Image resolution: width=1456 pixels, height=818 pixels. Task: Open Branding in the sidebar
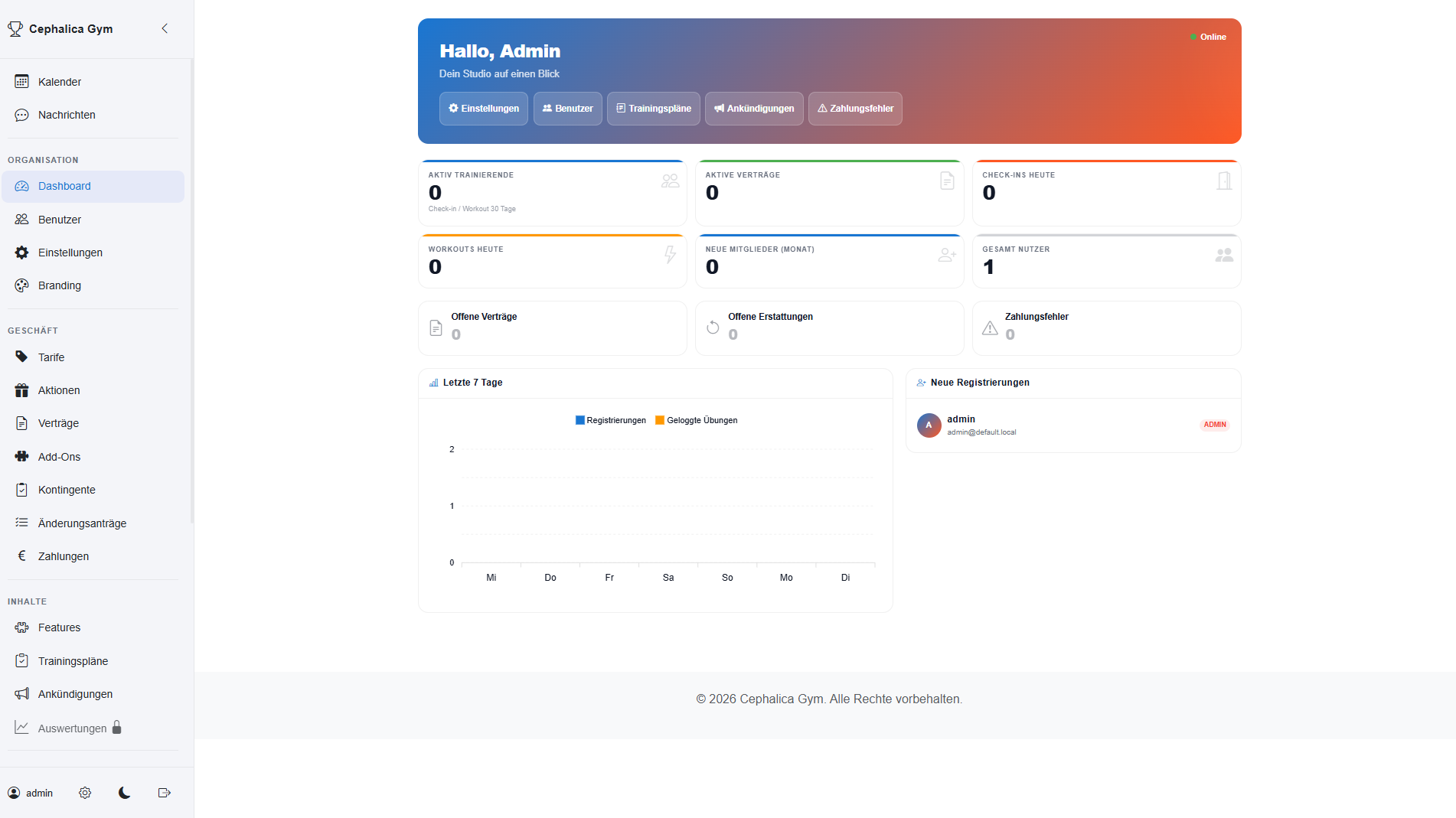tap(93, 285)
